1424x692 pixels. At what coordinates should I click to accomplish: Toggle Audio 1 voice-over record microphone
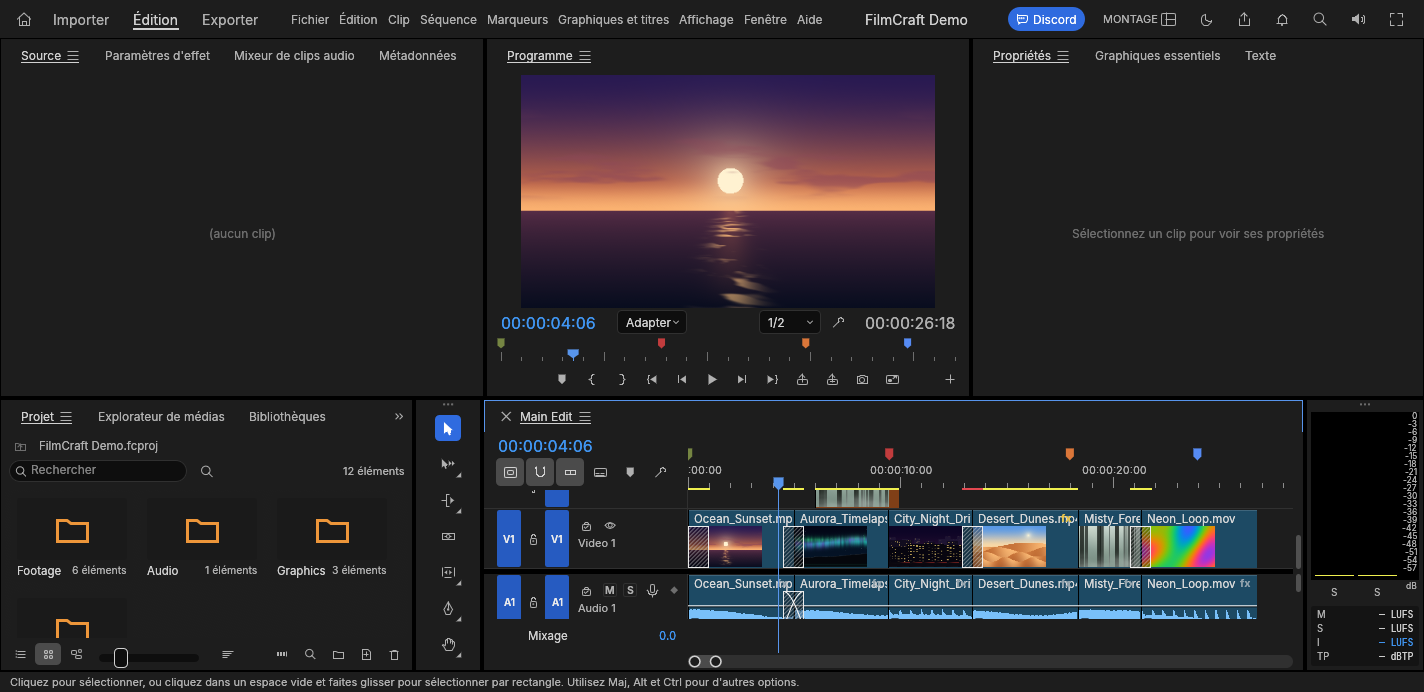(x=652, y=591)
